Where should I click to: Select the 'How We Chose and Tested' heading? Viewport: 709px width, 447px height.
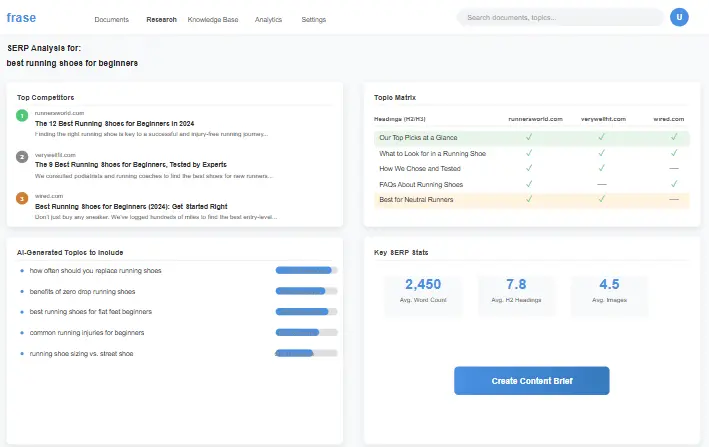tap(420, 169)
